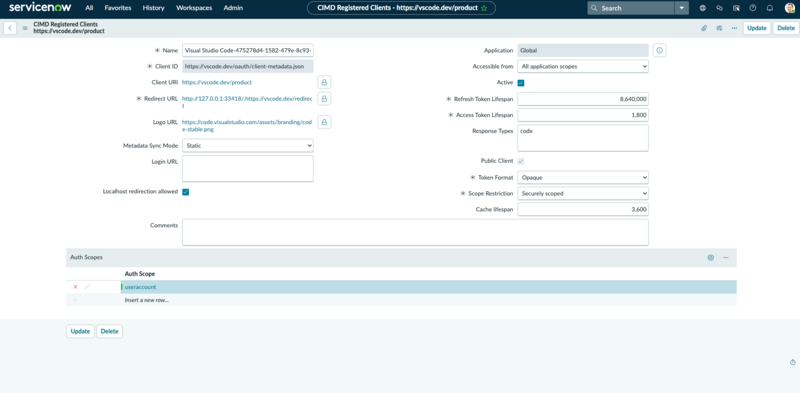
Task: Open the Metadata Sync Mode dropdown
Action: click(247, 145)
